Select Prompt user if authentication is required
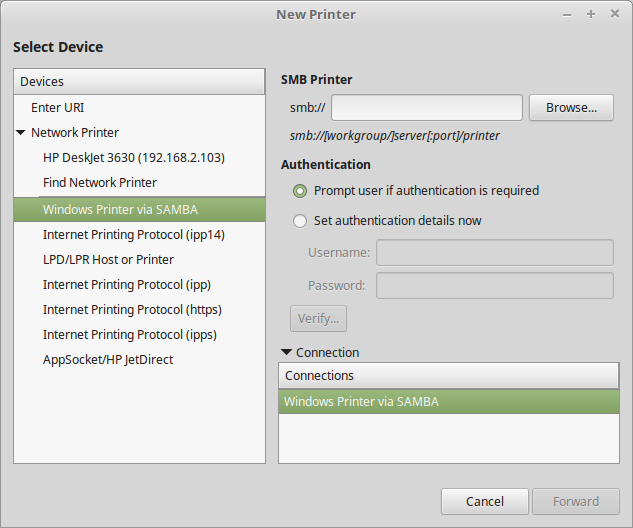This screenshot has width=633, height=528. point(300,191)
